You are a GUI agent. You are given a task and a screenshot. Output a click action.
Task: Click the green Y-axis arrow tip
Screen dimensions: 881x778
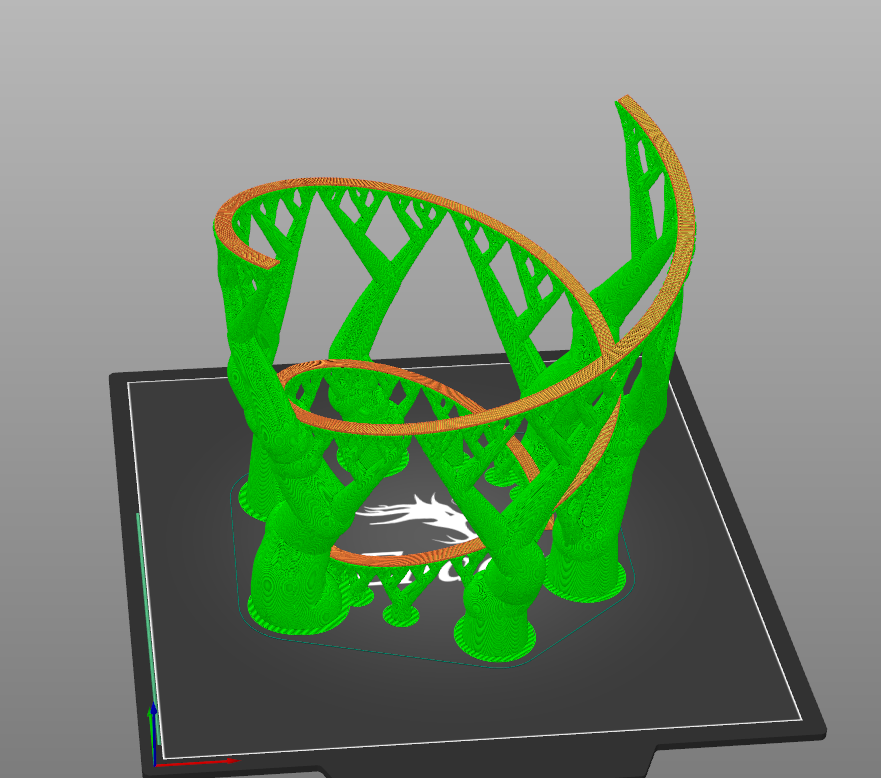pyautogui.click(x=151, y=712)
